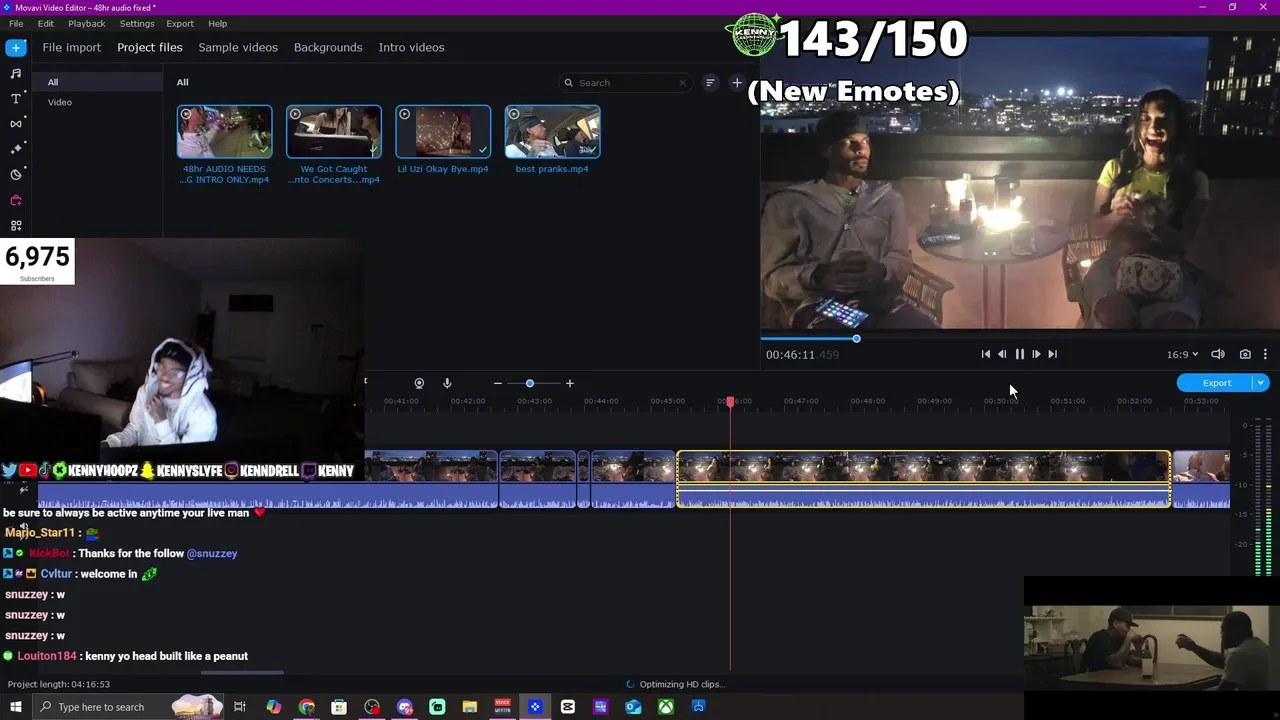This screenshot has width=1280, height=720.
Task: Click the Windows taskbar search box
Action: tap(128, 707)
